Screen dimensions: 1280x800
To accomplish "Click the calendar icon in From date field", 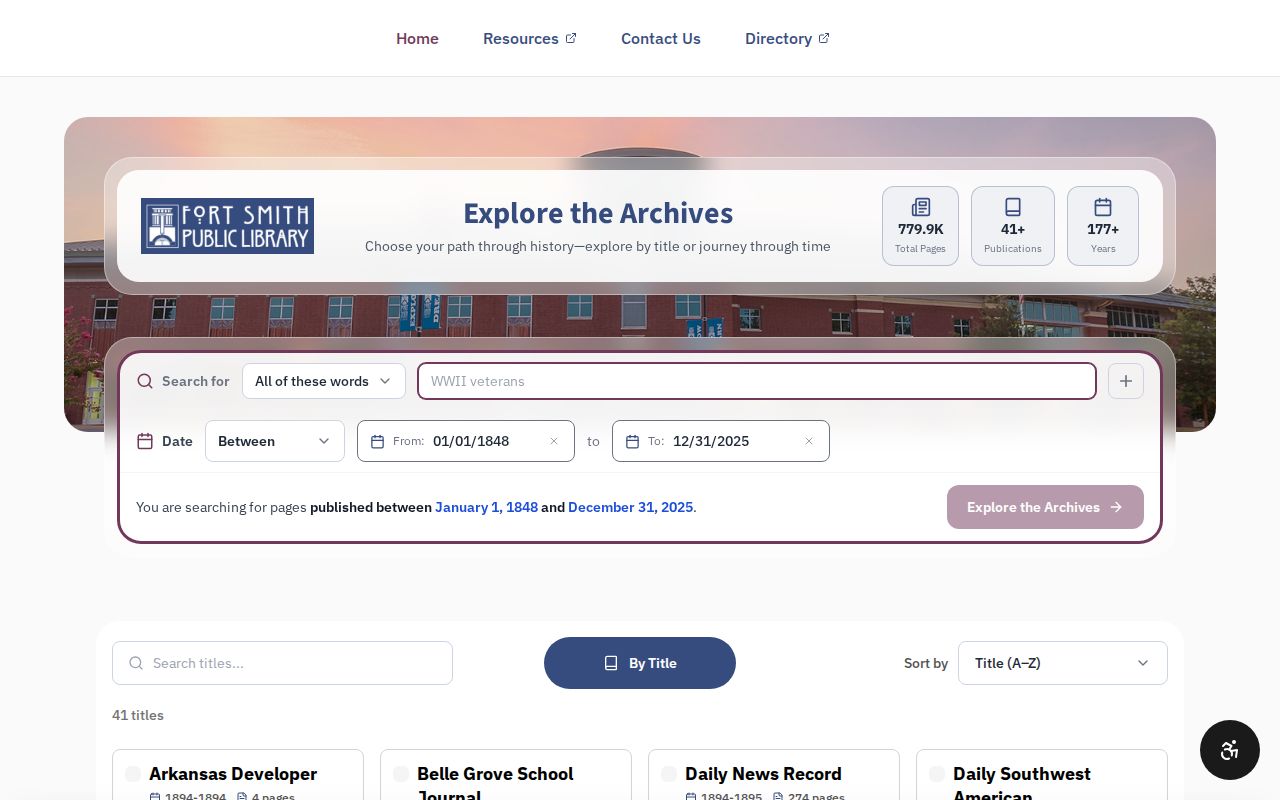I will tap(377, 441).
